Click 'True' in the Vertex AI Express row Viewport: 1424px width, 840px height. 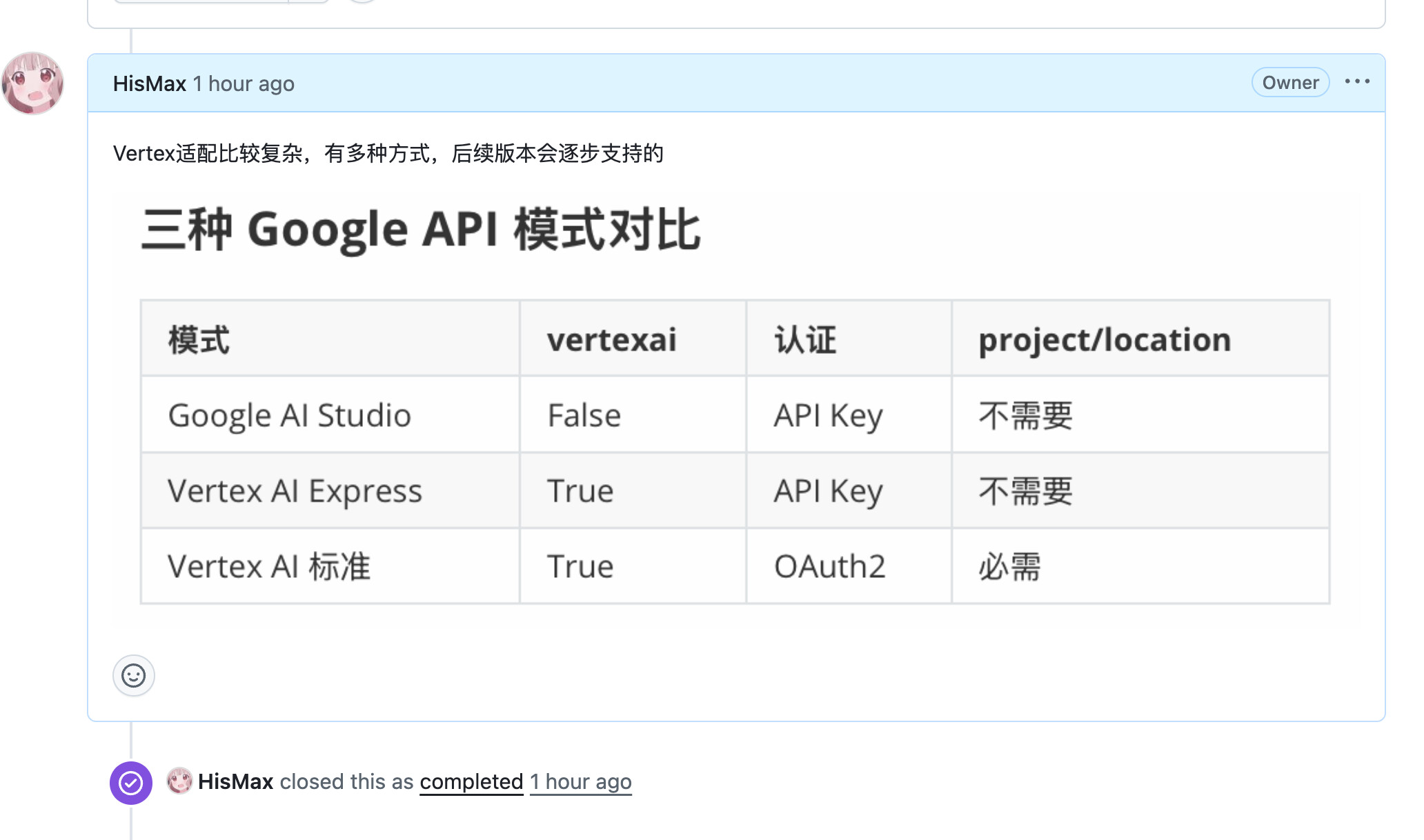(x=633, y=491)
